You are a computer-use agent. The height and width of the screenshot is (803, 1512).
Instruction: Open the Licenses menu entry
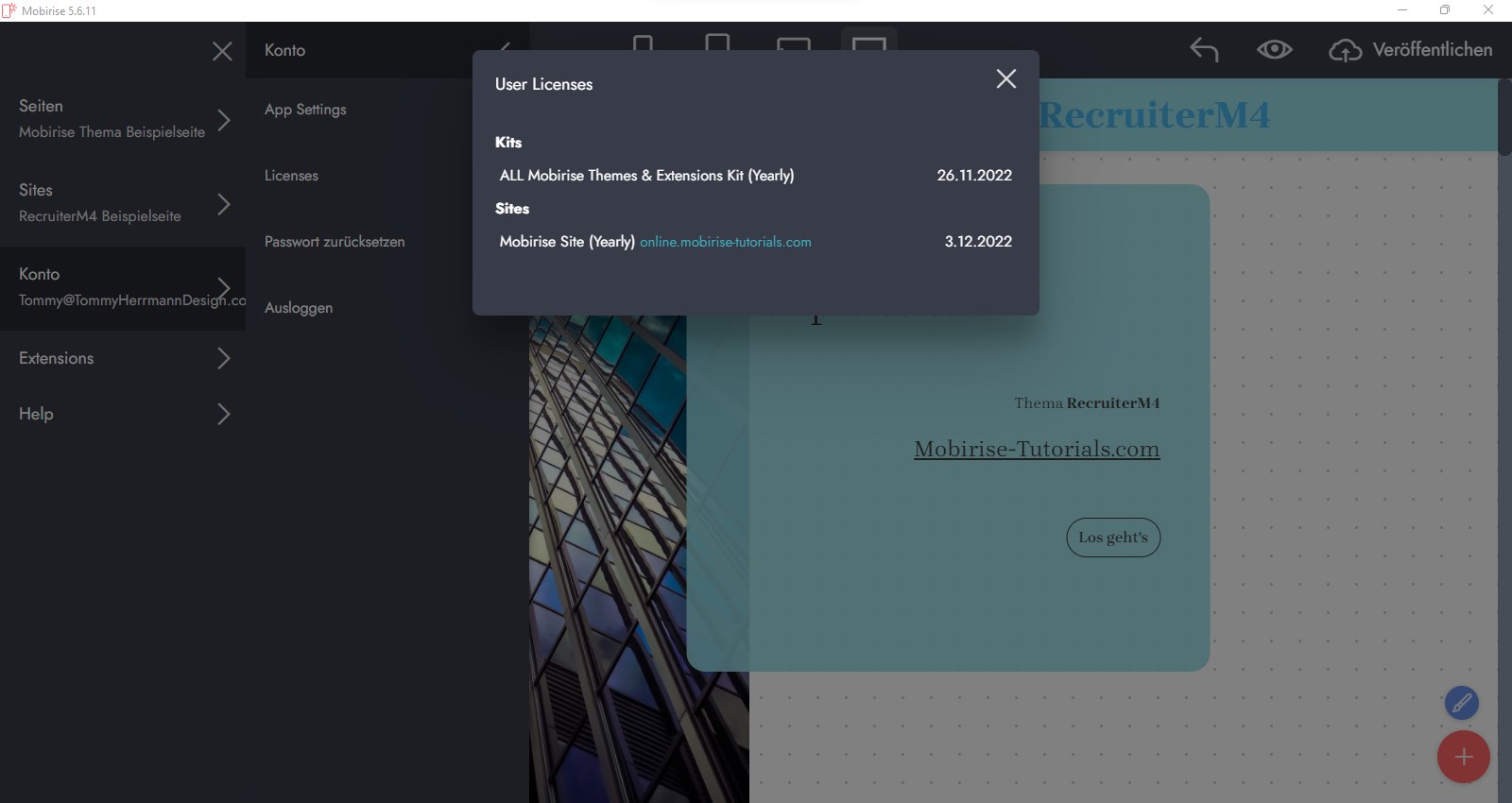click(x=291, y=176)
